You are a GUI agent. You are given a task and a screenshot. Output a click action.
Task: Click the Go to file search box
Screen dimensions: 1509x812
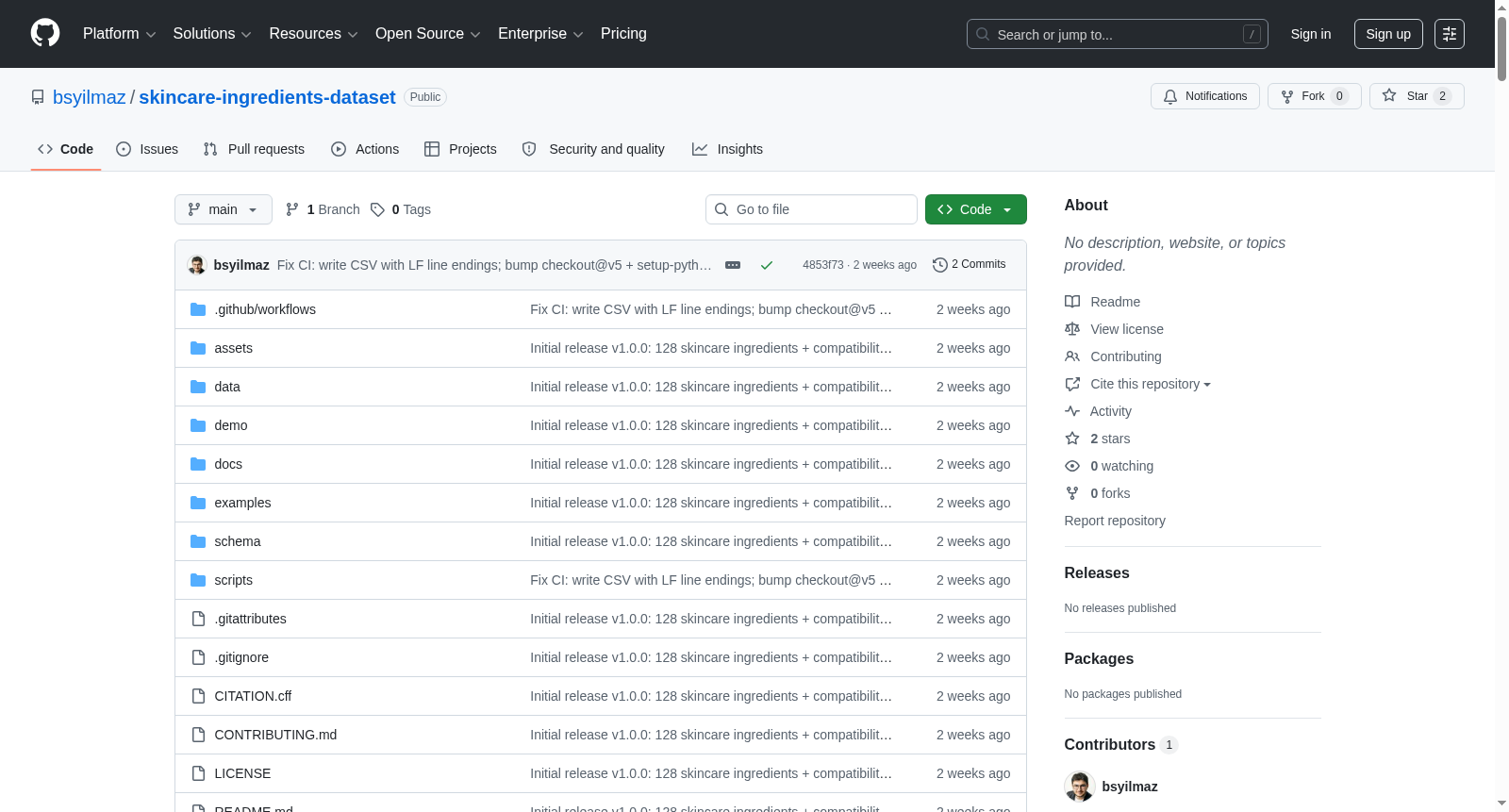[811, 209]
